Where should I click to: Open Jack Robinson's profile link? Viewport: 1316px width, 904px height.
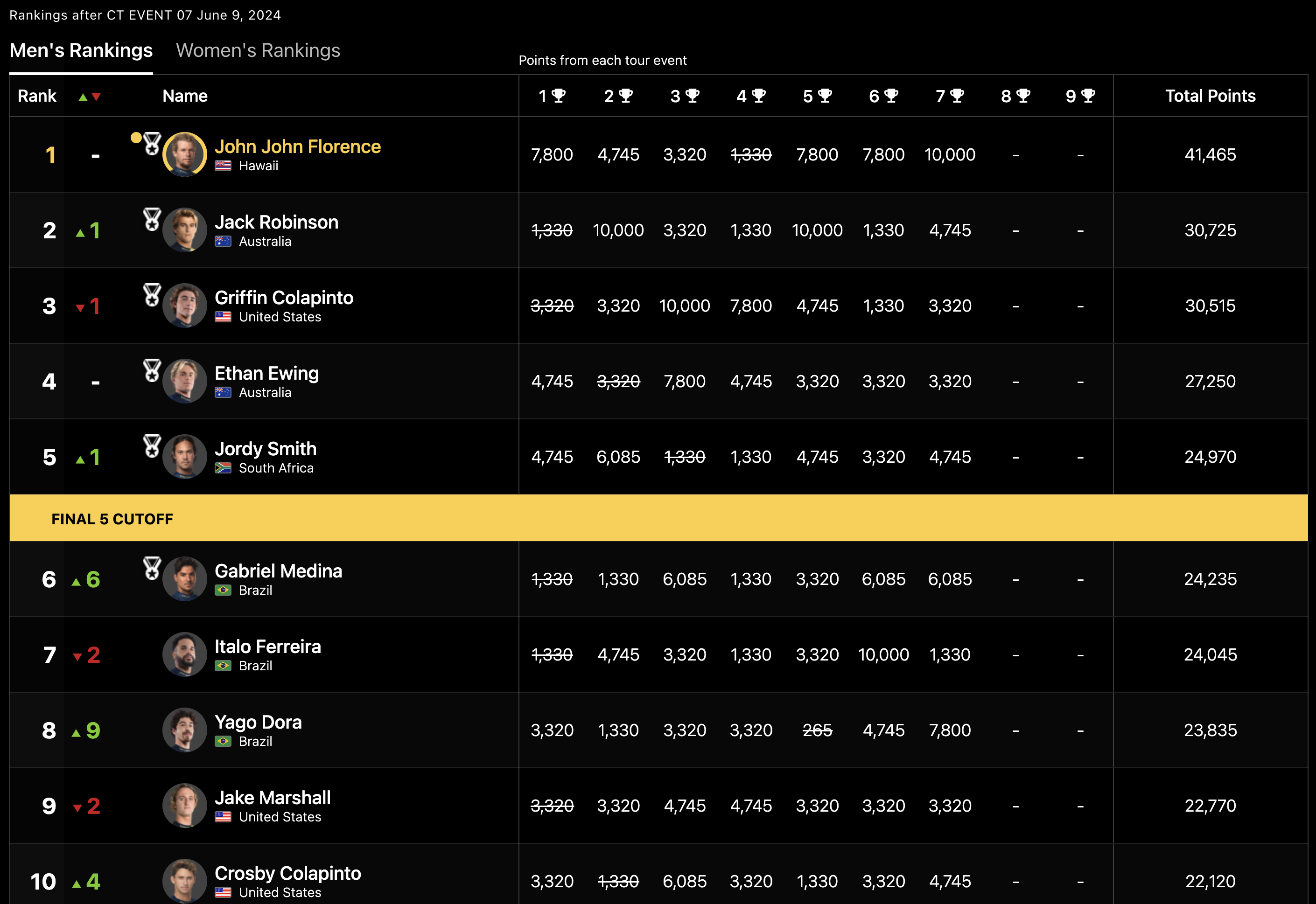pyautogui.click(x=276, y=222)
